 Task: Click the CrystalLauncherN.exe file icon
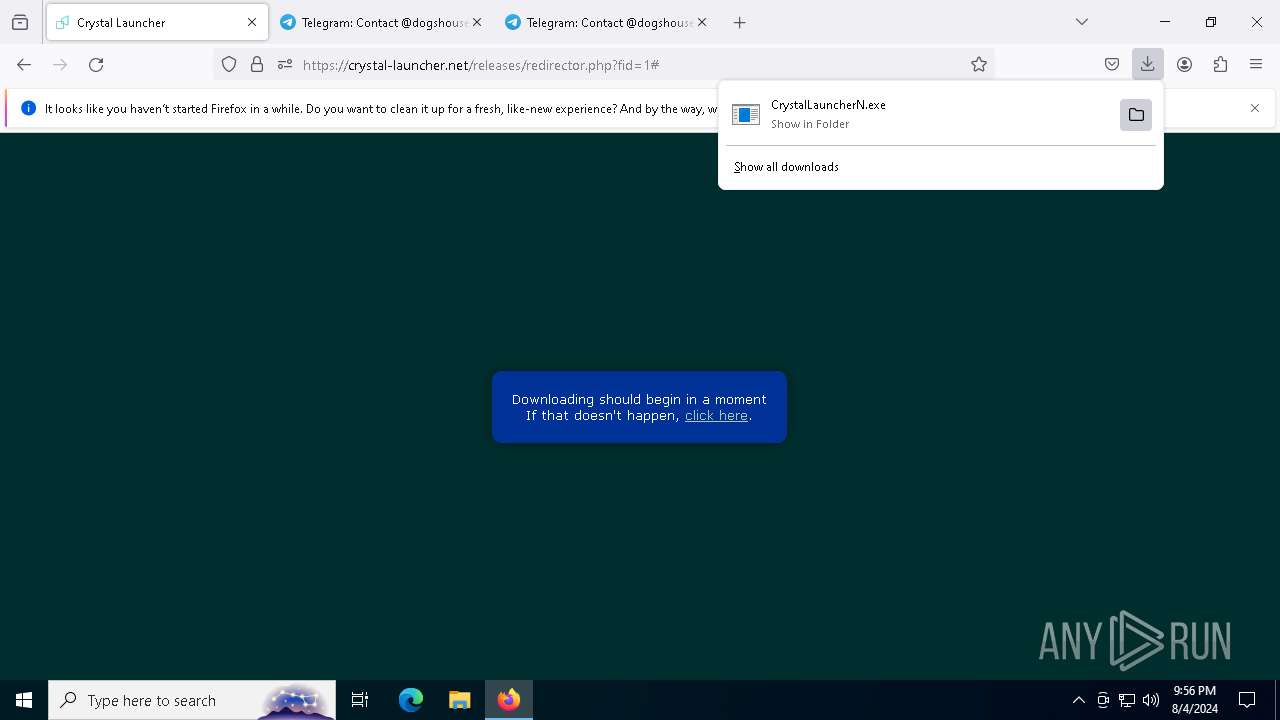coord(746,115)
